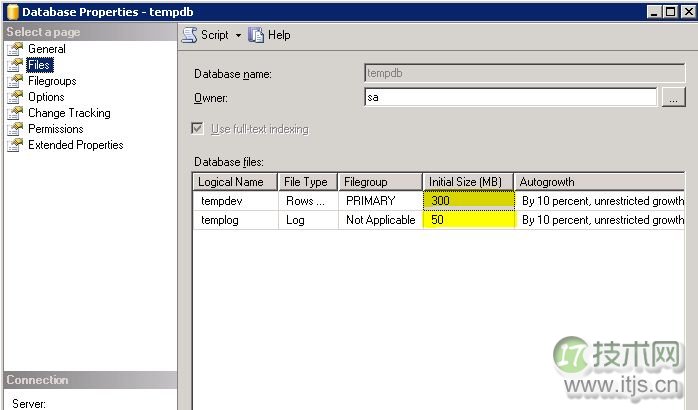The image size is (698, 410).
Task: Open the General page
Action: [x=47, y=49]
